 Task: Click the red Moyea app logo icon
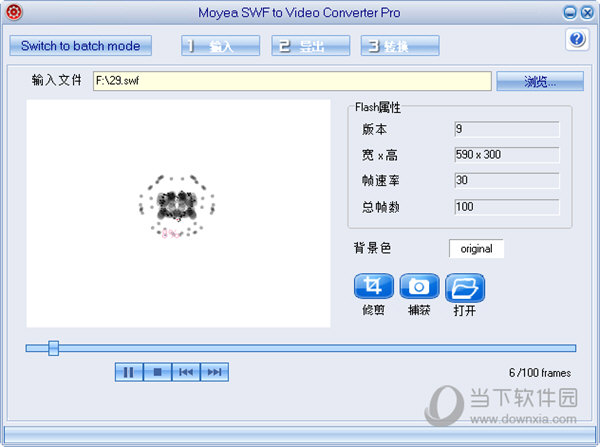(x=14, y=12)
